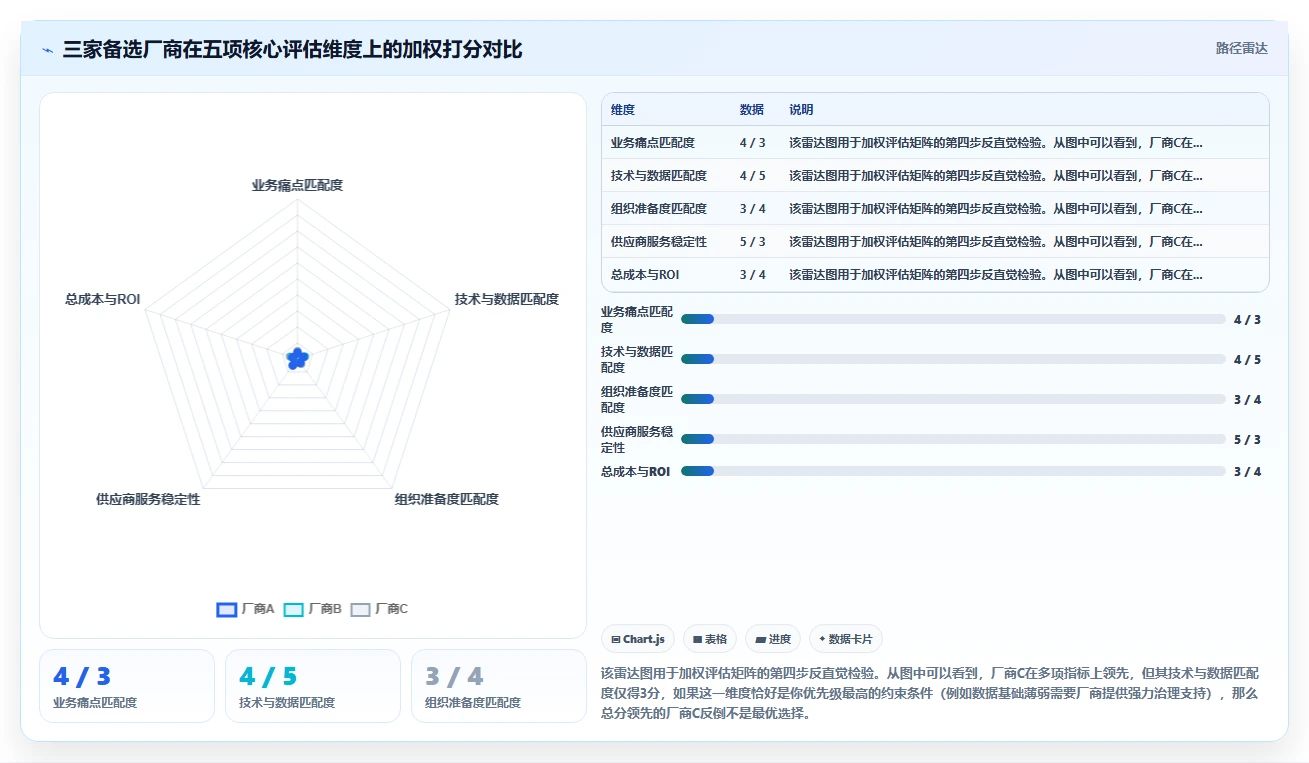Toggle 厂商A legend swatch

click(x=227, y=609)
